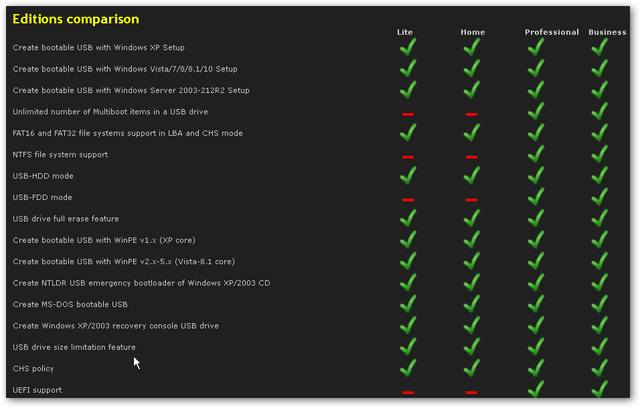
Task: Click the Home red dash for NTFS support
Action: (471, 157)
